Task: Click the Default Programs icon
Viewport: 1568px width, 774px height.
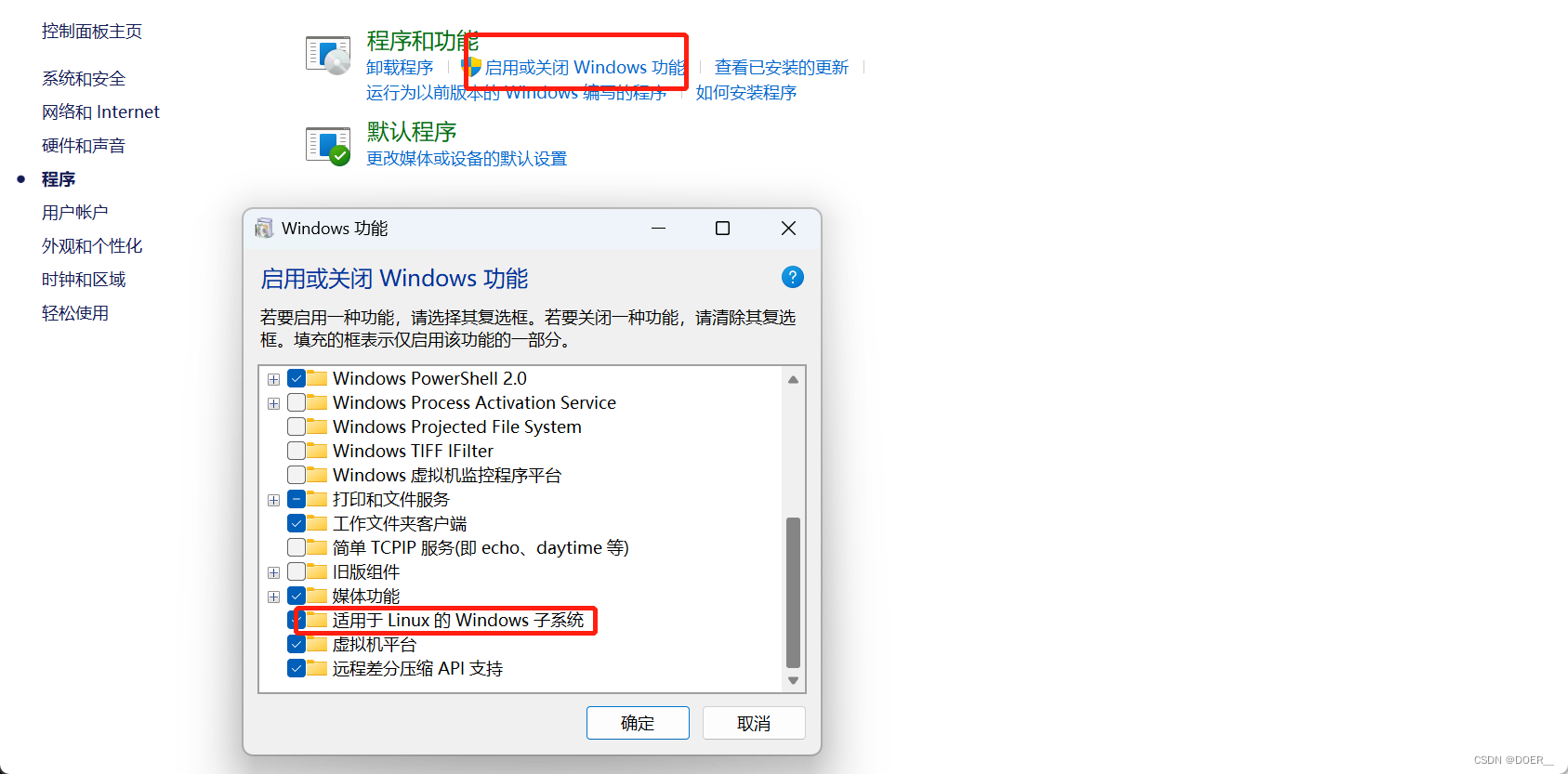Action: pyautogui.click(x=328, y=146)
